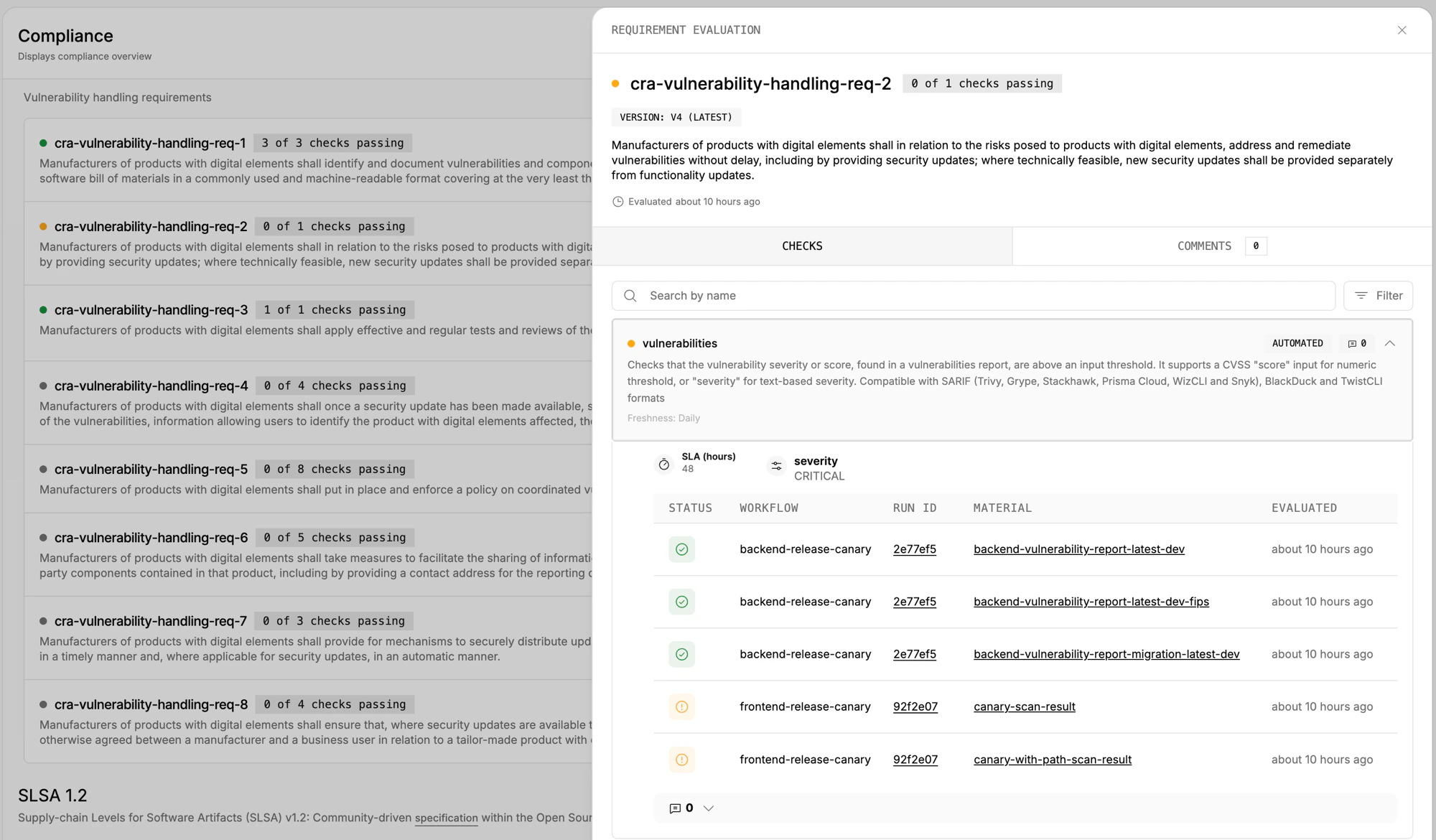
Task: Collapse the vulnerabilities check card
Action: tap(1390, 343)
